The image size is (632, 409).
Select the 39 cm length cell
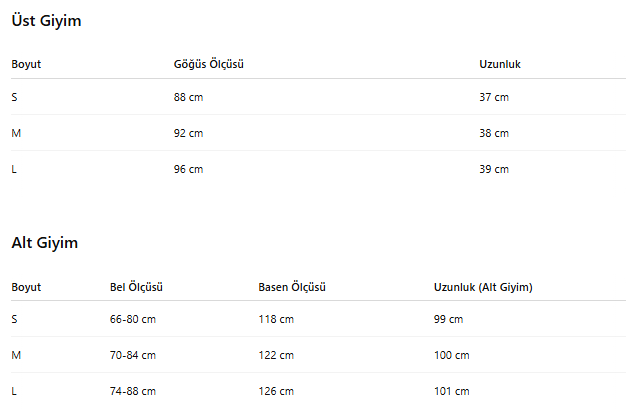pos(494,169)
